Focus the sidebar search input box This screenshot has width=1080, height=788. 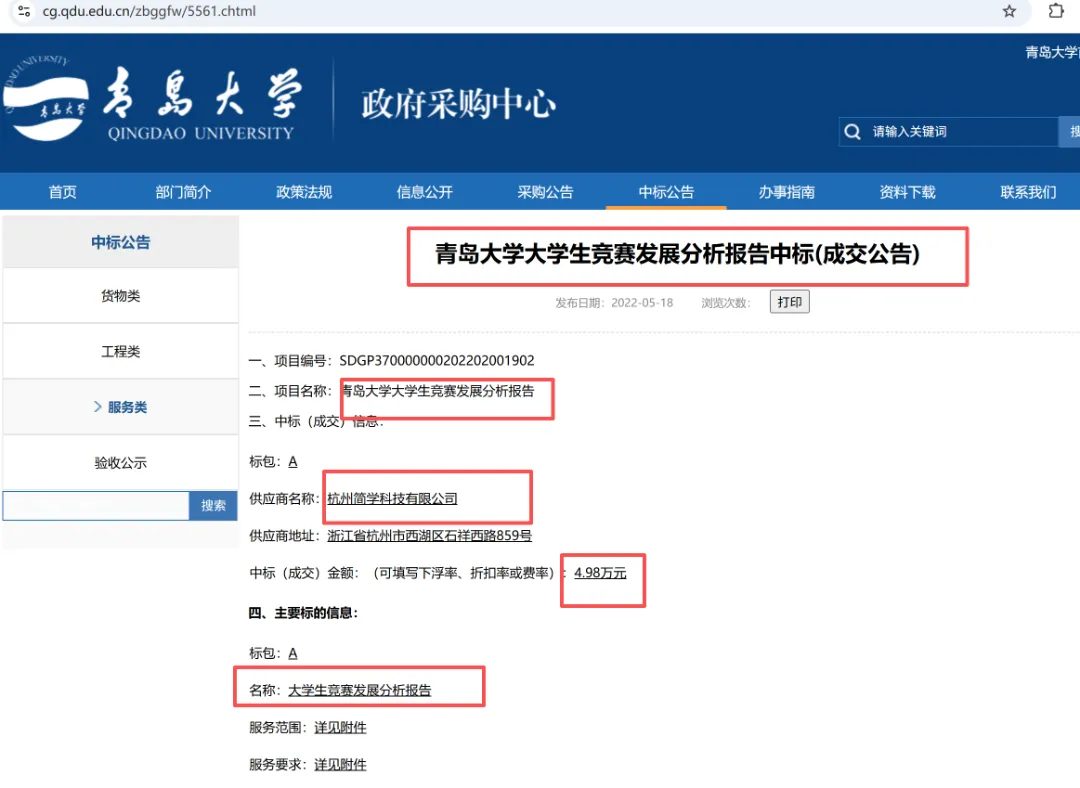96,506
